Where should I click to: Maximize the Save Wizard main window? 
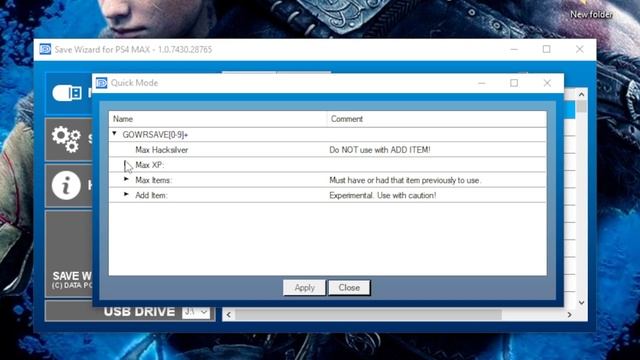[x=547, y=49]
